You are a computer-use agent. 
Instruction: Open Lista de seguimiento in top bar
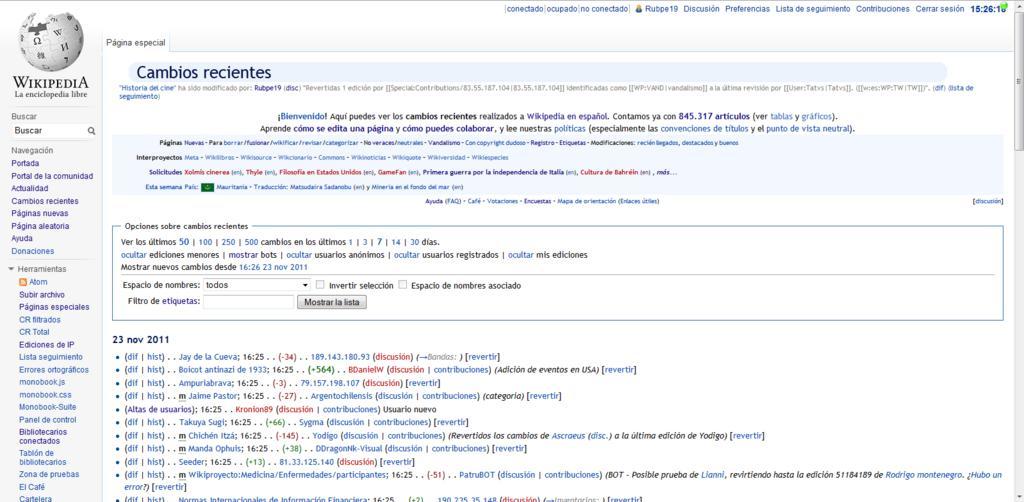click(813, 9)
